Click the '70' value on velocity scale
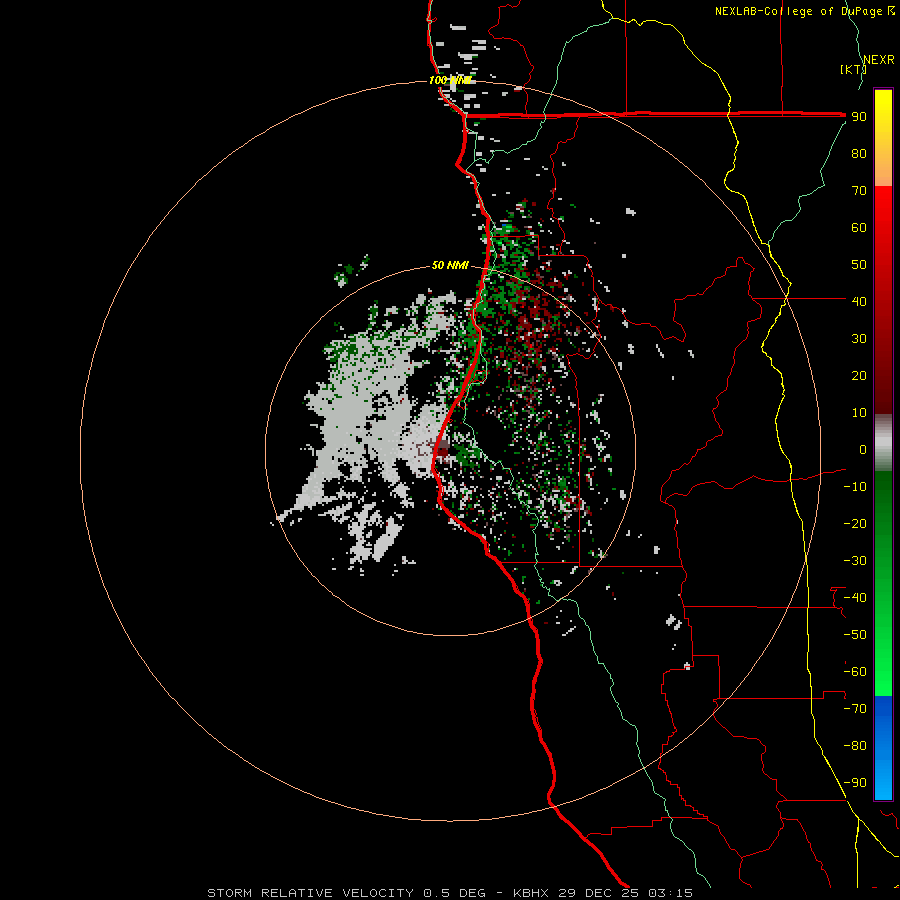The image size is (900, 900). click(x=859, y=191)
